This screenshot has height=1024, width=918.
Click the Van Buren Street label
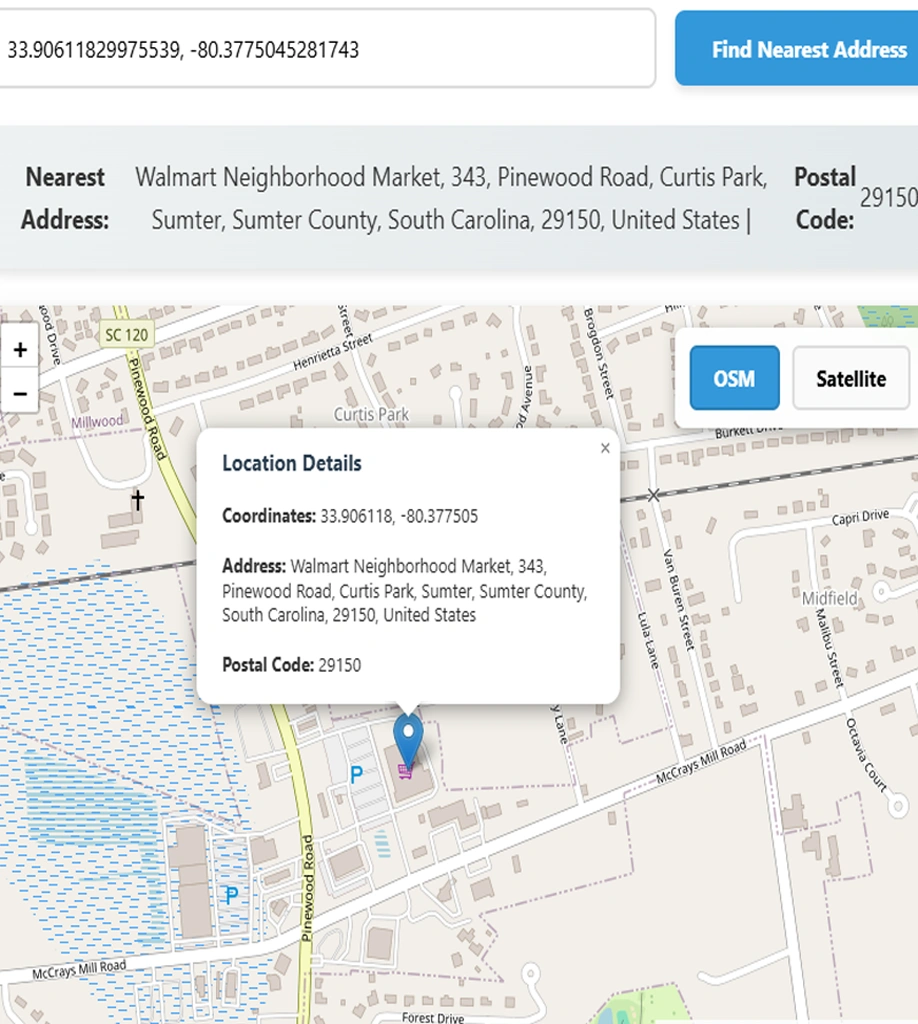point(679,600)
